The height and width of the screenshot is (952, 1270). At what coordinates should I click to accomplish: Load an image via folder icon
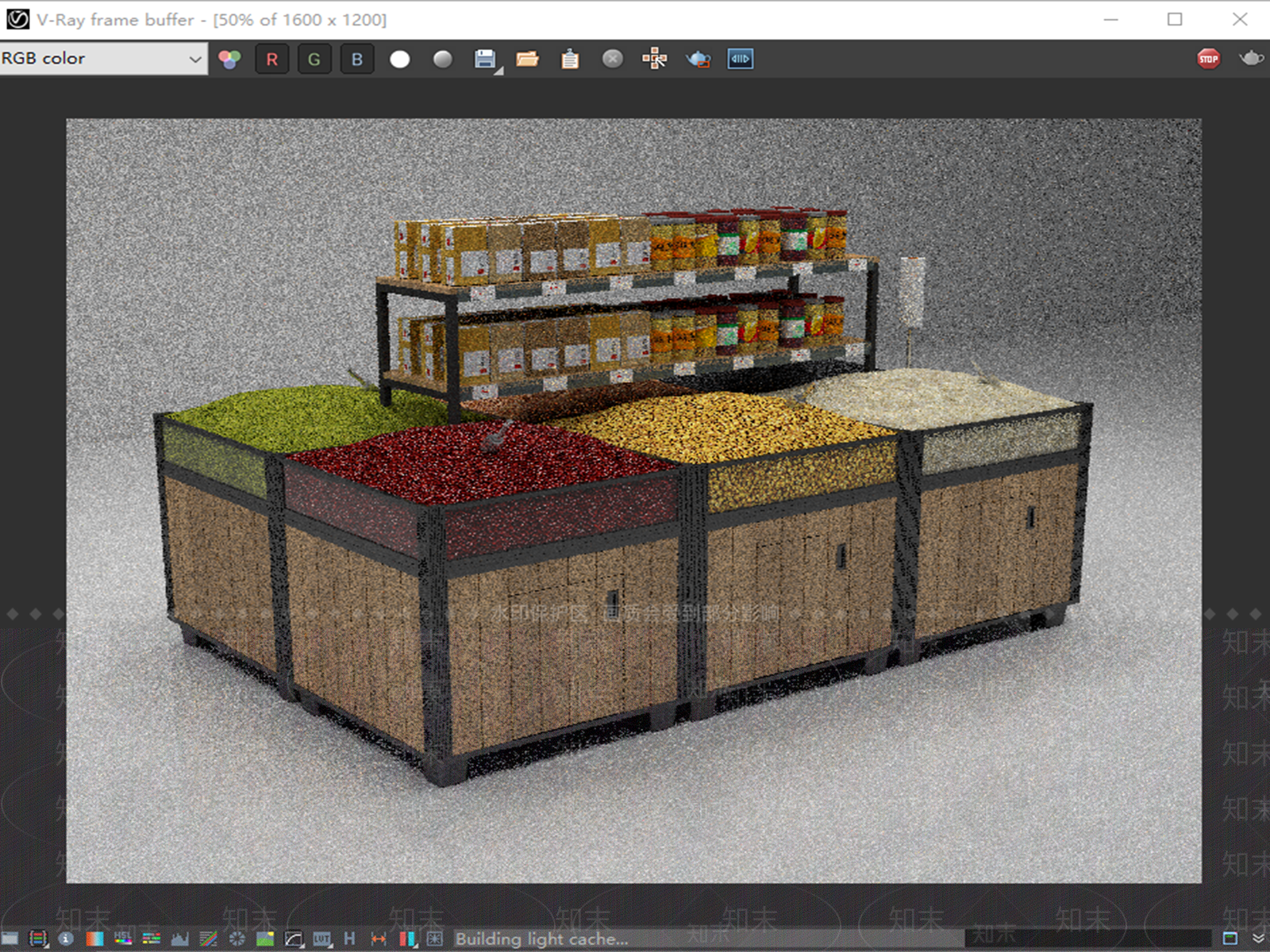click(x=527, y=59)
